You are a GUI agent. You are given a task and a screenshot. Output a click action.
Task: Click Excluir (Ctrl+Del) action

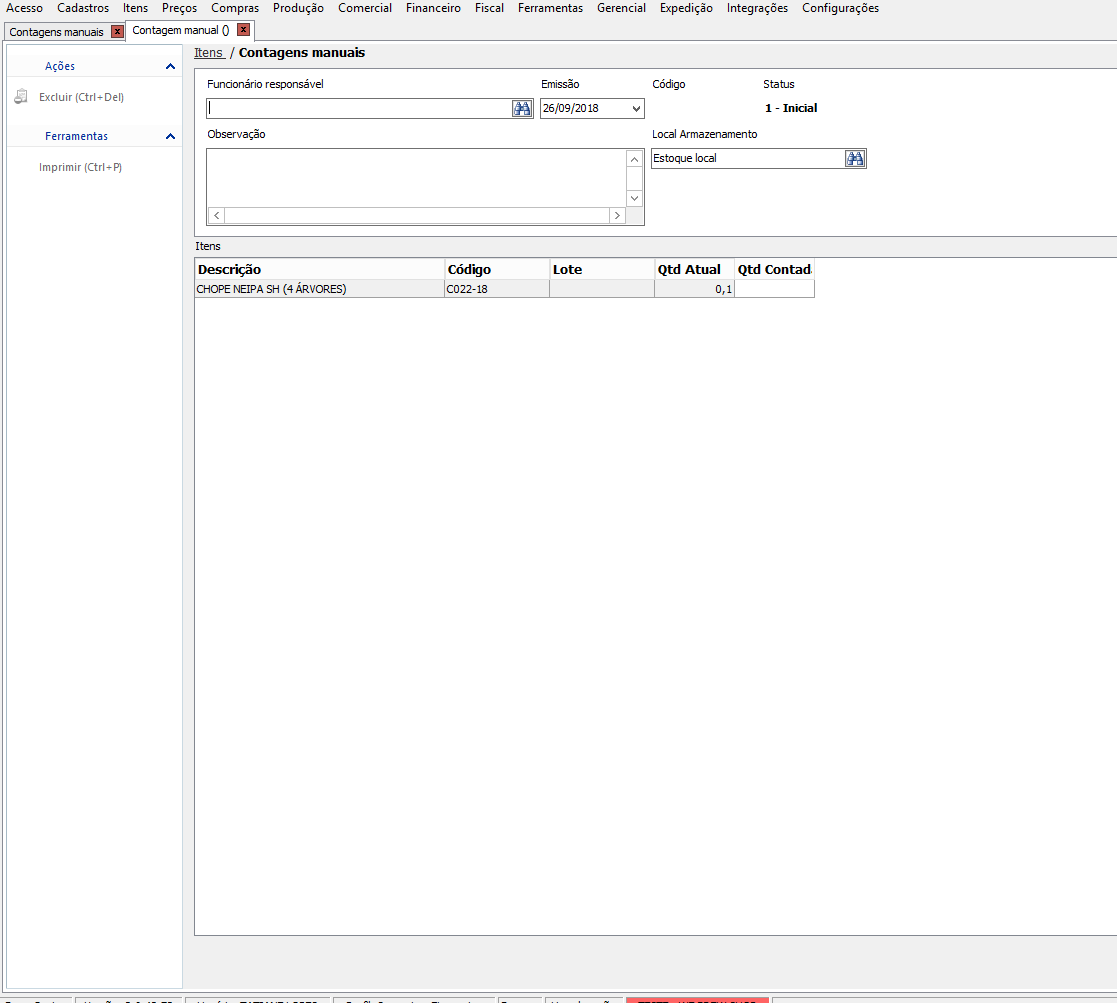coord(81,97)
